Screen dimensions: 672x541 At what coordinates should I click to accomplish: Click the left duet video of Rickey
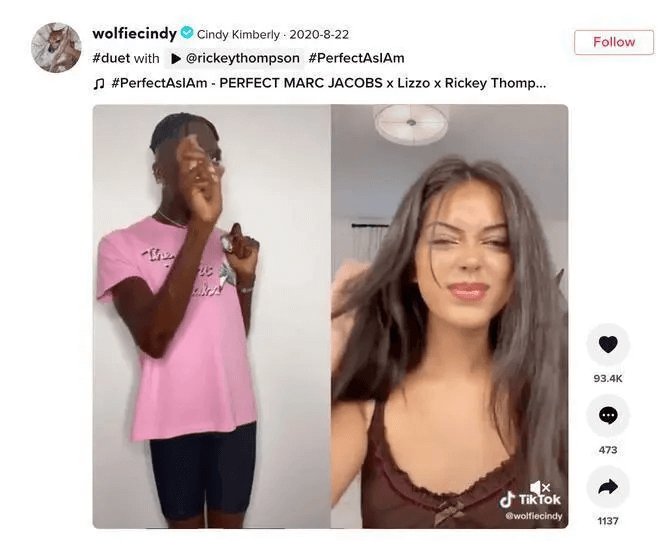point(212,316)
